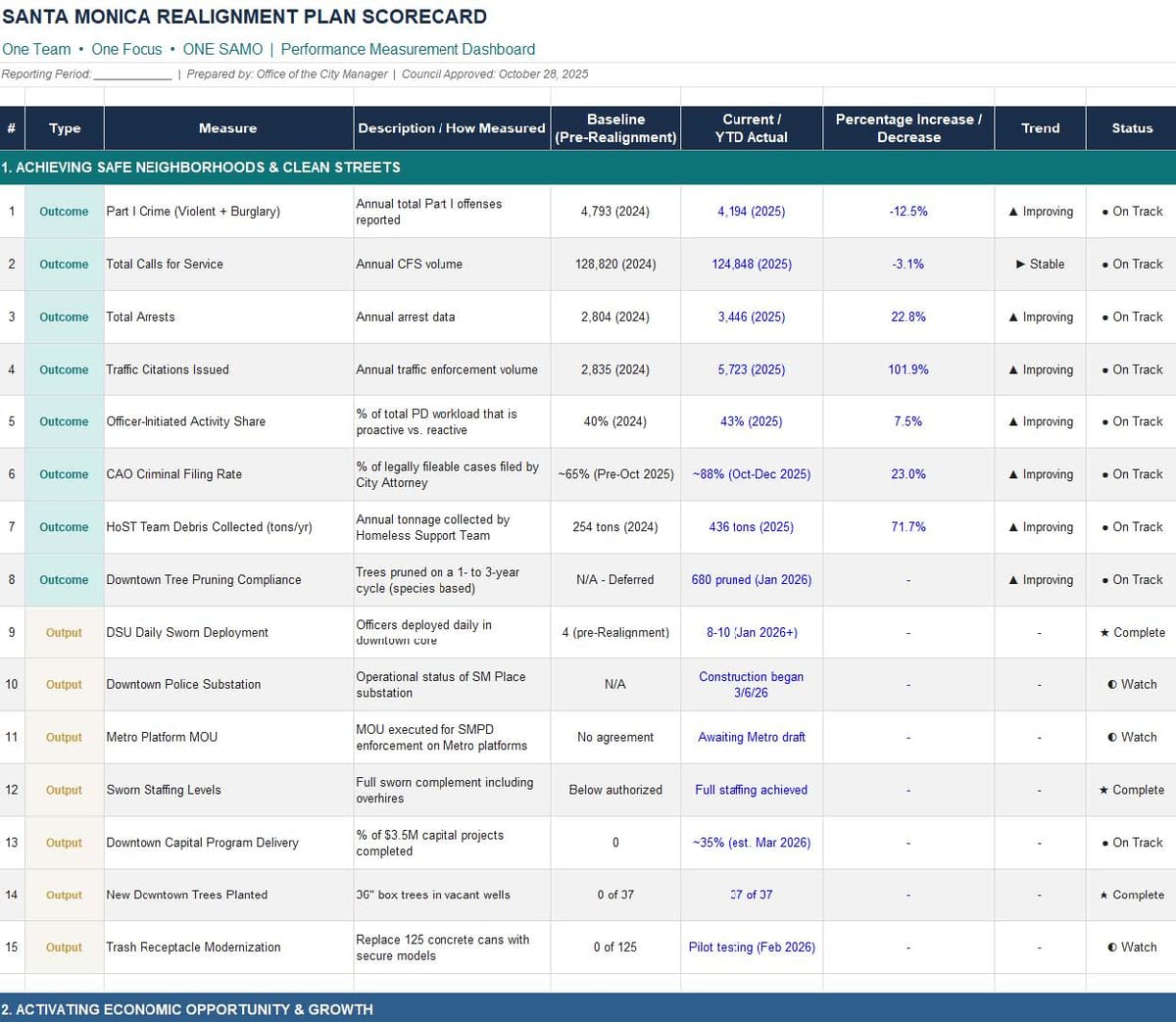Select the Measure column header

point(227,128)
